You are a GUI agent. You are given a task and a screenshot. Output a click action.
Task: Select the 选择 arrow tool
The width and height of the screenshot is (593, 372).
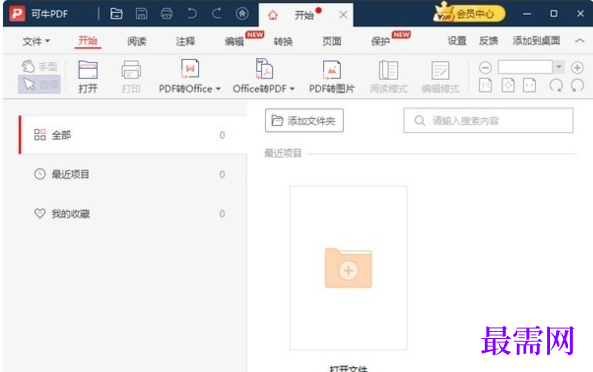pos(39,84)
